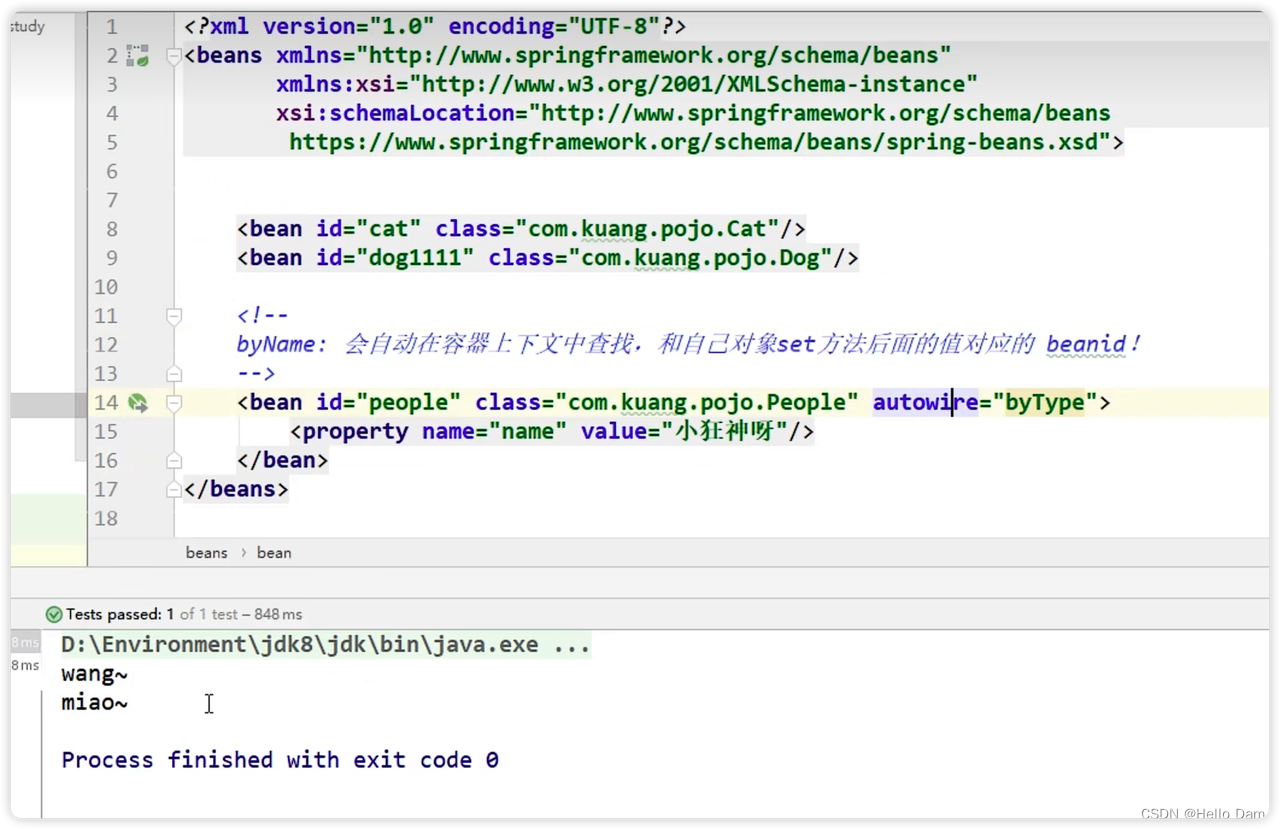Click com.kuang.pojo.People class value
Image resolution: width=1280 pixels, height=829 pixels.
point(706,403)
